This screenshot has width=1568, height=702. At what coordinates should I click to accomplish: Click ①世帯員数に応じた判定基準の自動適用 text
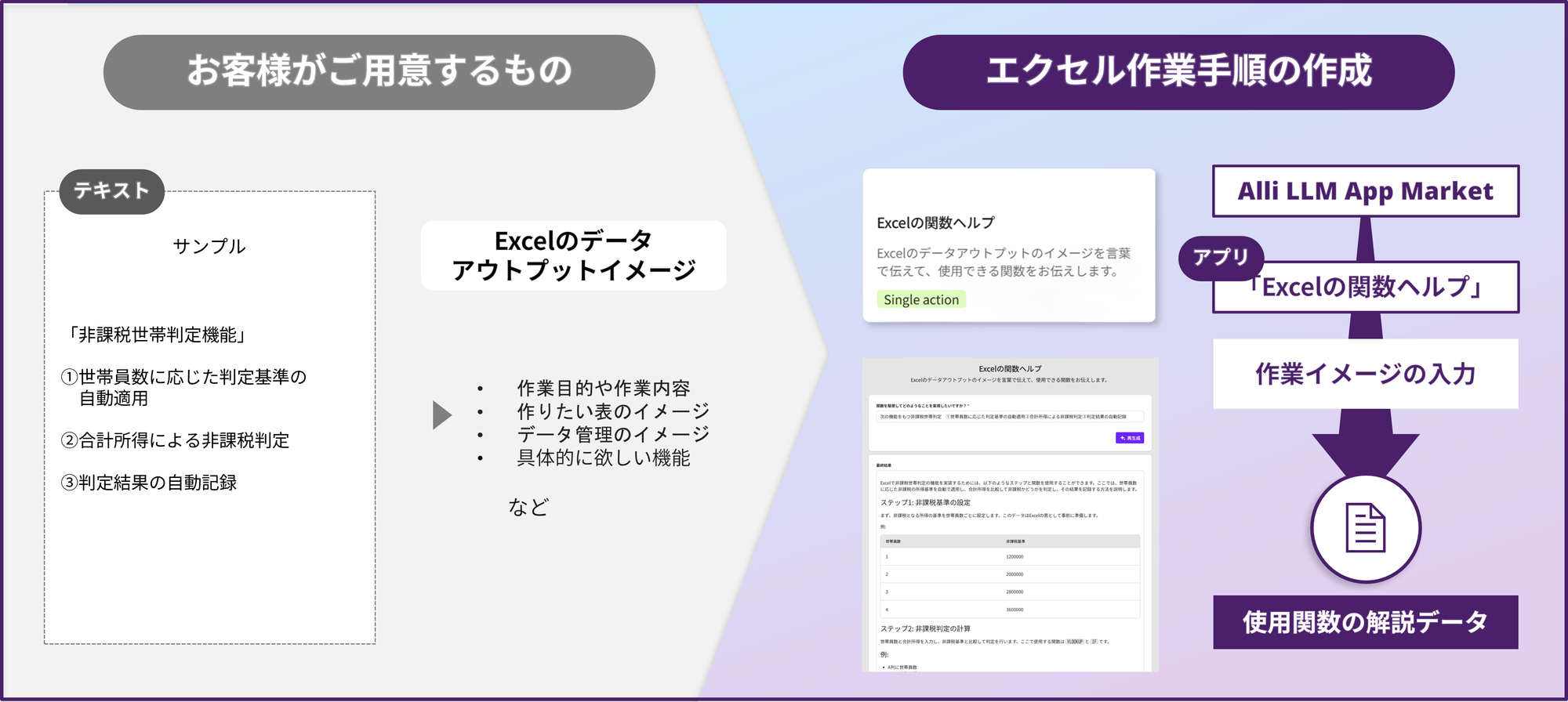[x=184, y=387]
